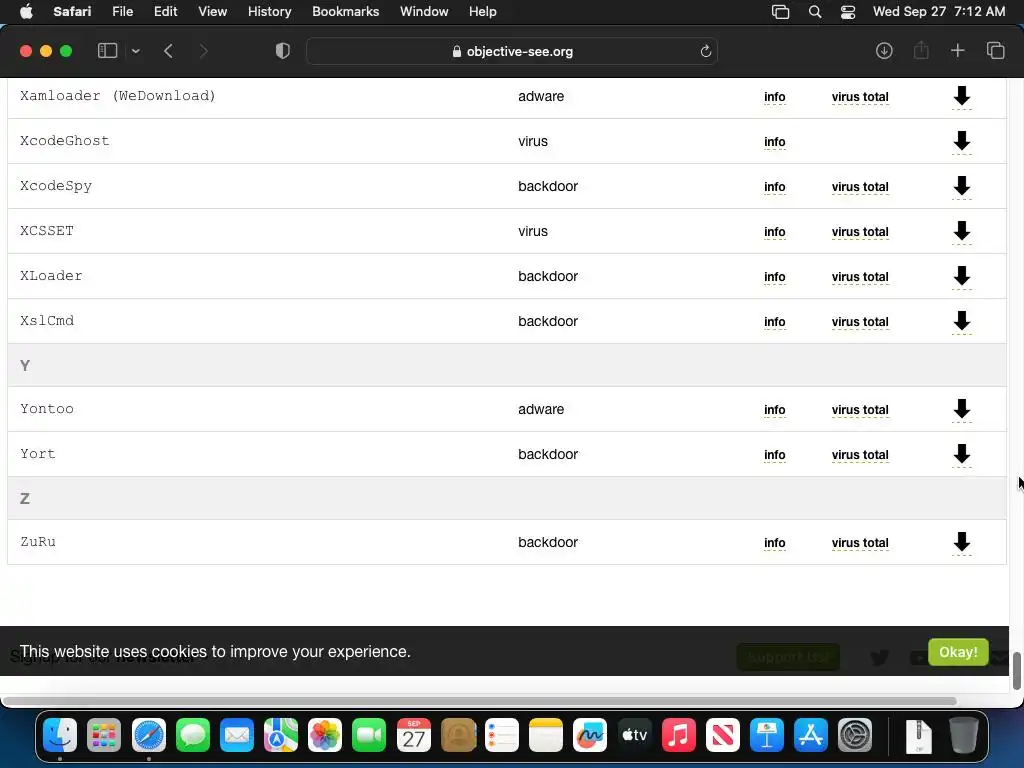1024x768 pixels.
Task: Open Launchpad from the Dock
Action: point(104,735)
